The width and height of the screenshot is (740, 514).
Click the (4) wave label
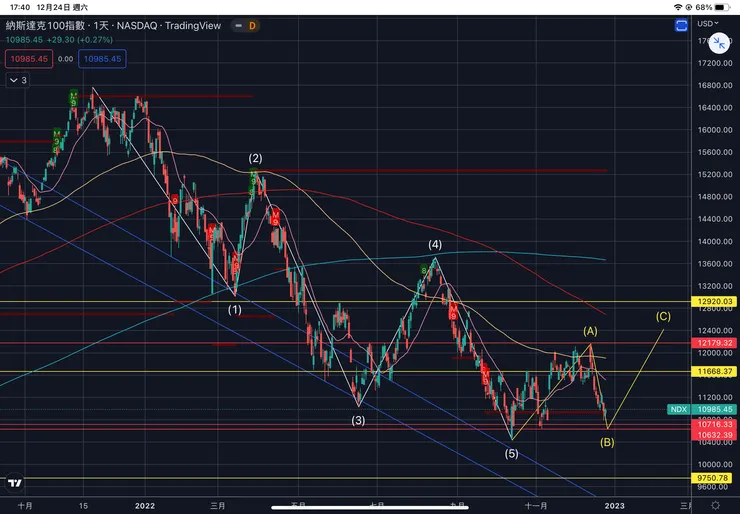[x=435, y=244]
